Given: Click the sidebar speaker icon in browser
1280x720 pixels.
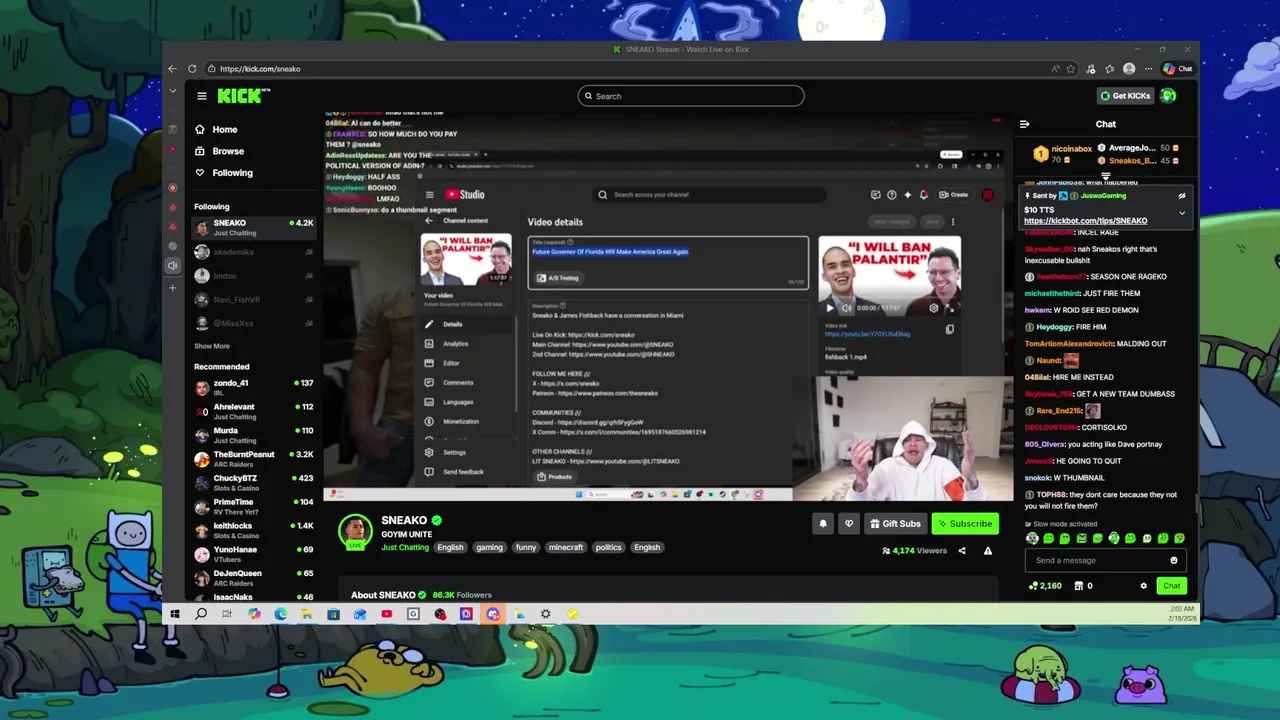Looking at the screenshot, I should [173, 266].
